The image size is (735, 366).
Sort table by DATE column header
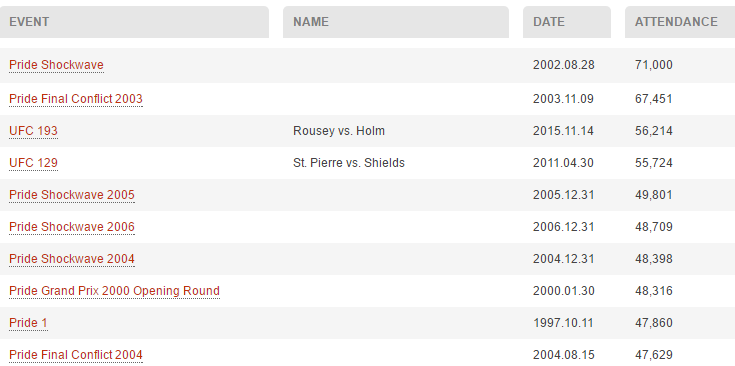(567, 22)
